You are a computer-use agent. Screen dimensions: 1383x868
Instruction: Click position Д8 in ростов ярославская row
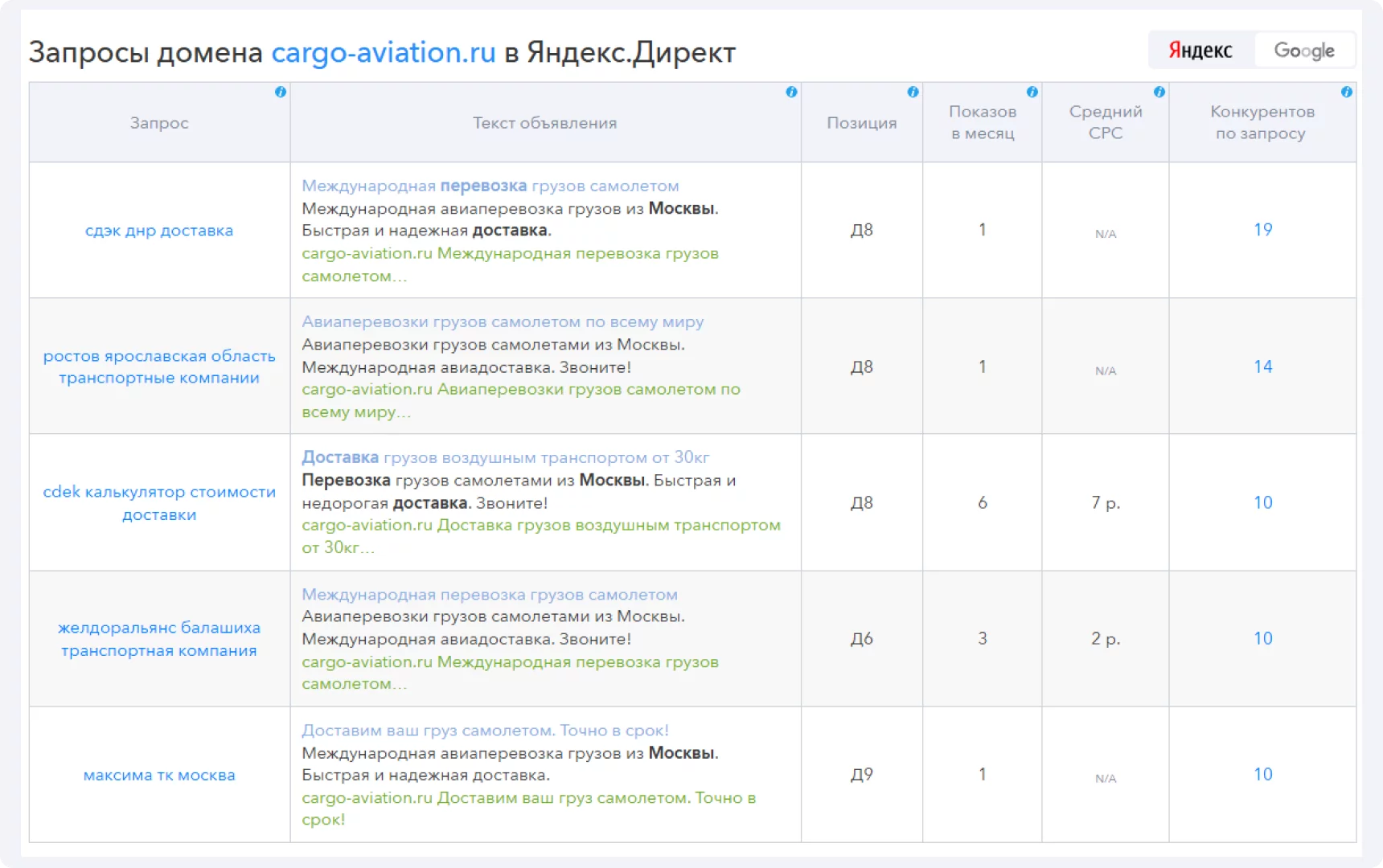862,366
